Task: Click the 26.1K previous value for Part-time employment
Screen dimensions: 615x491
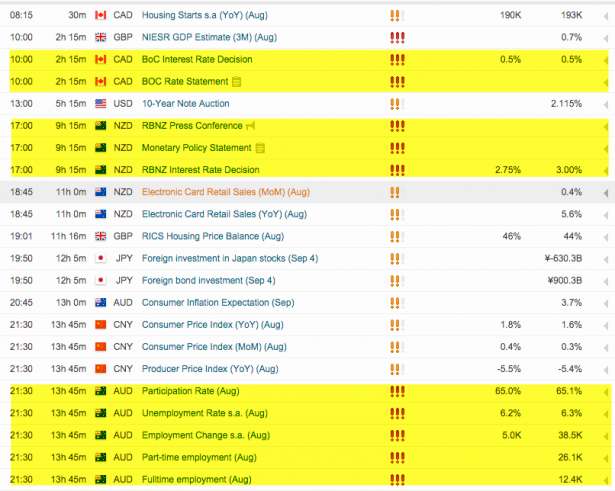Action: [x=571, y=457]
